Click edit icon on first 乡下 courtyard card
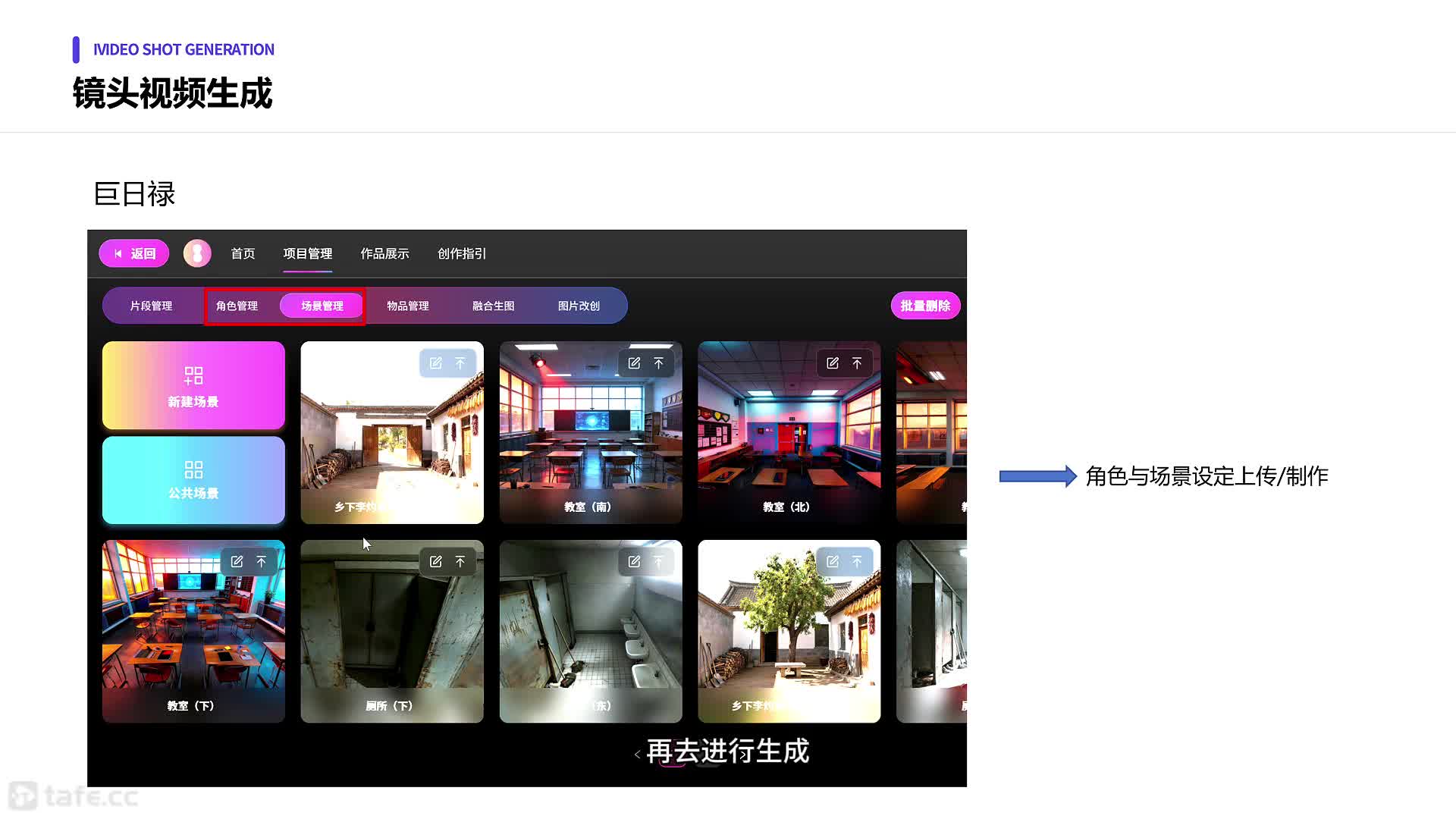This screenshot has width=1456, height=819. tap(435, 363)
